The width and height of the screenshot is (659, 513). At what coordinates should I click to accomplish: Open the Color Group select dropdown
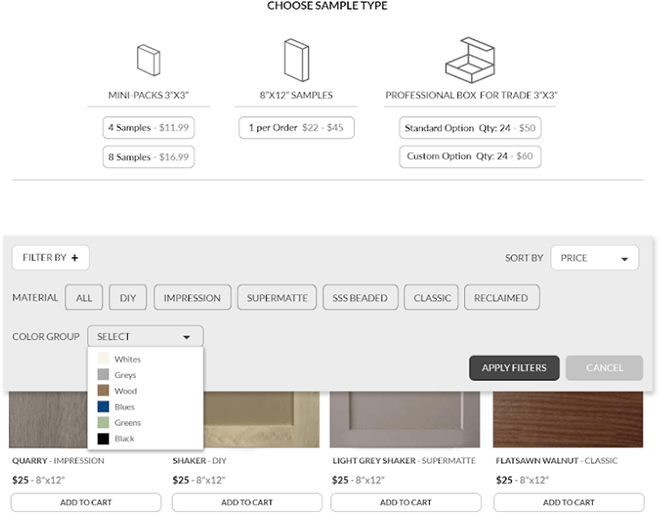click(x=145, y=337)
